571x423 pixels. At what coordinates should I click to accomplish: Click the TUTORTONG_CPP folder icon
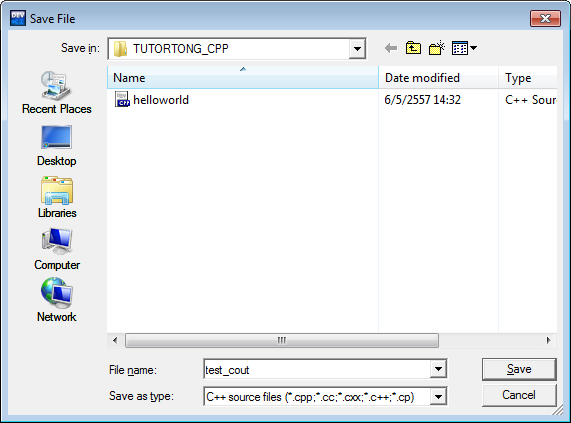pos(120,48)
